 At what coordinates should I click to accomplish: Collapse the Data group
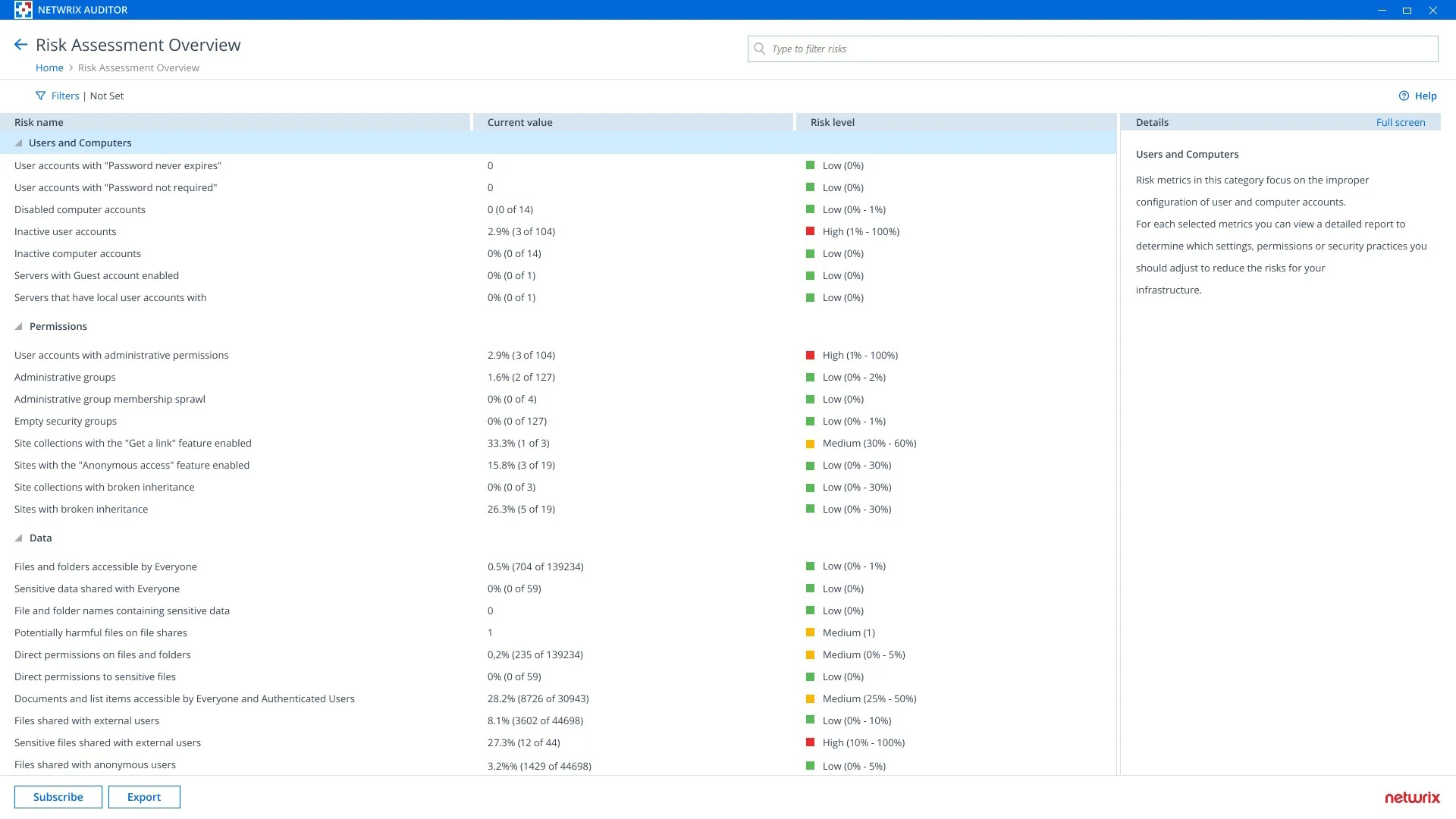(x=19, y=538)
